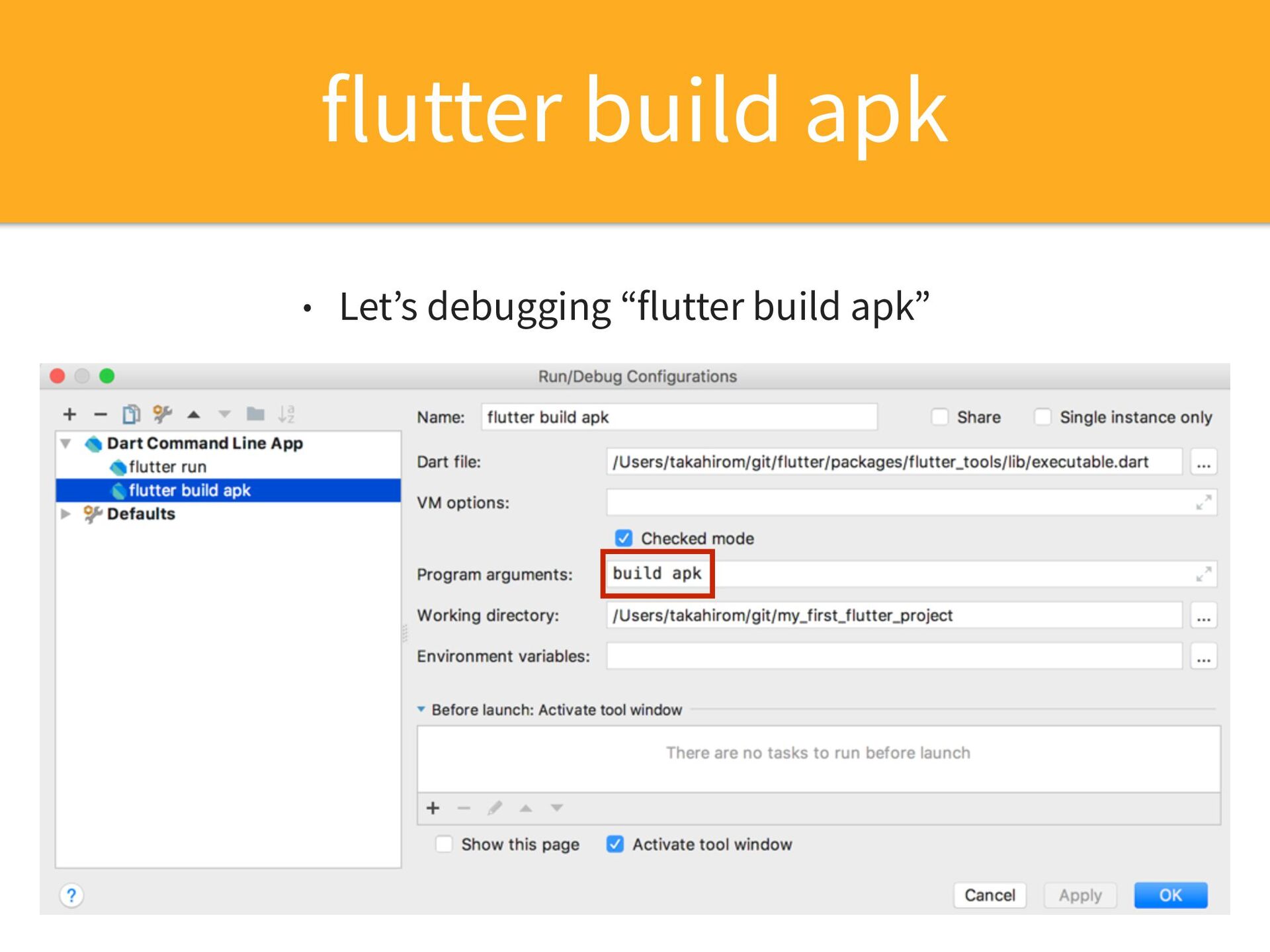Toggle Activate tool window checkbox

(x=615, y=844)
